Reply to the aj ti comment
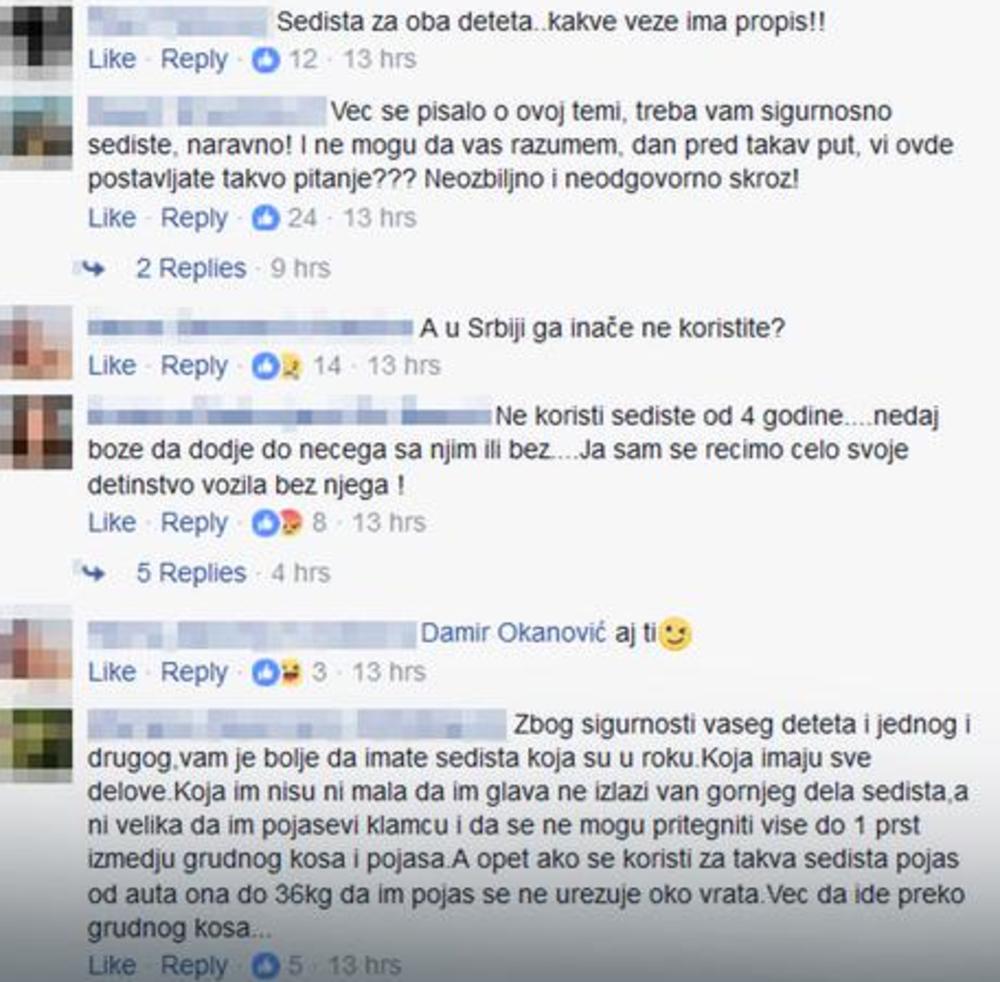The height and width of the screenshot is (982, 1000). [194, 672]
